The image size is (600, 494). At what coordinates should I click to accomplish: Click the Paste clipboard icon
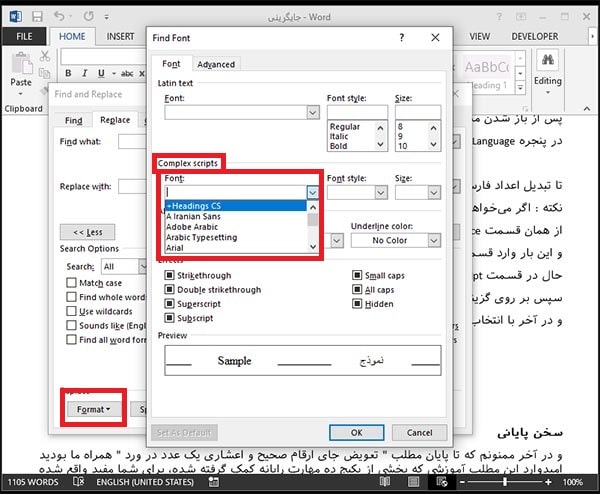21,63
